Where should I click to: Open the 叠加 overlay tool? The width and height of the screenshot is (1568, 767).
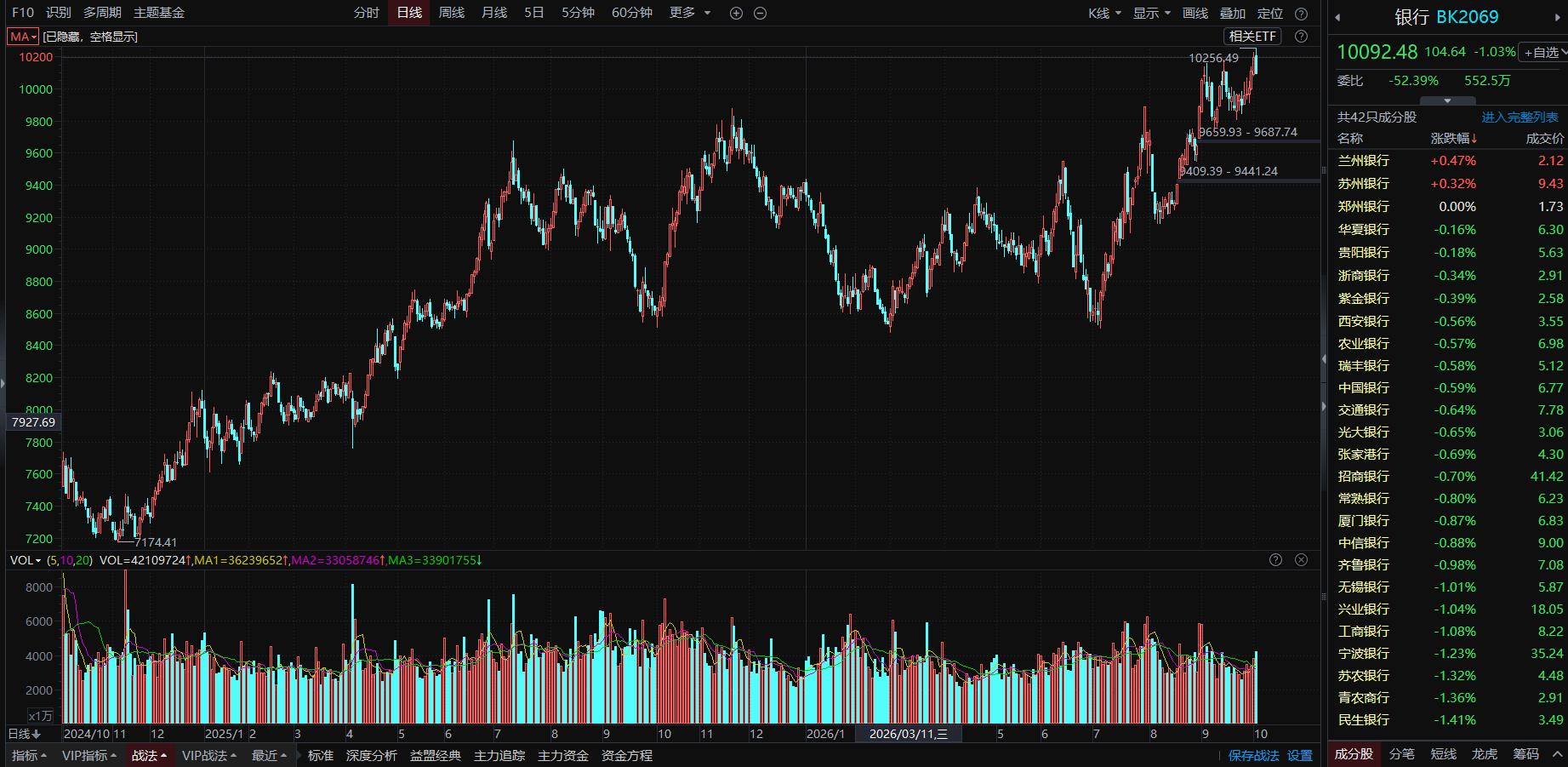tap(1233, 13)
